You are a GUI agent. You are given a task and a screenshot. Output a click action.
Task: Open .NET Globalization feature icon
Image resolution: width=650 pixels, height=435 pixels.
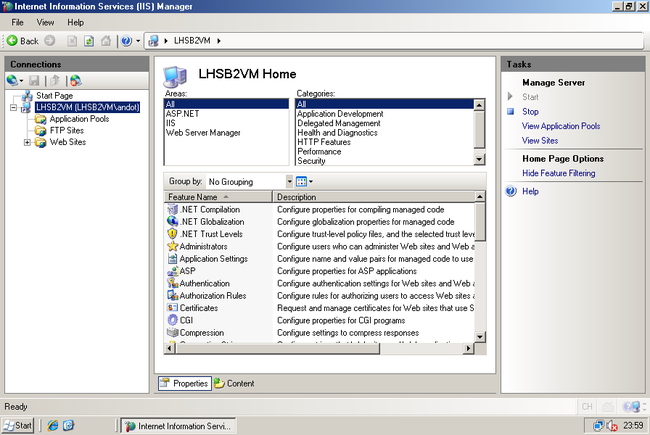coord(172,221)
